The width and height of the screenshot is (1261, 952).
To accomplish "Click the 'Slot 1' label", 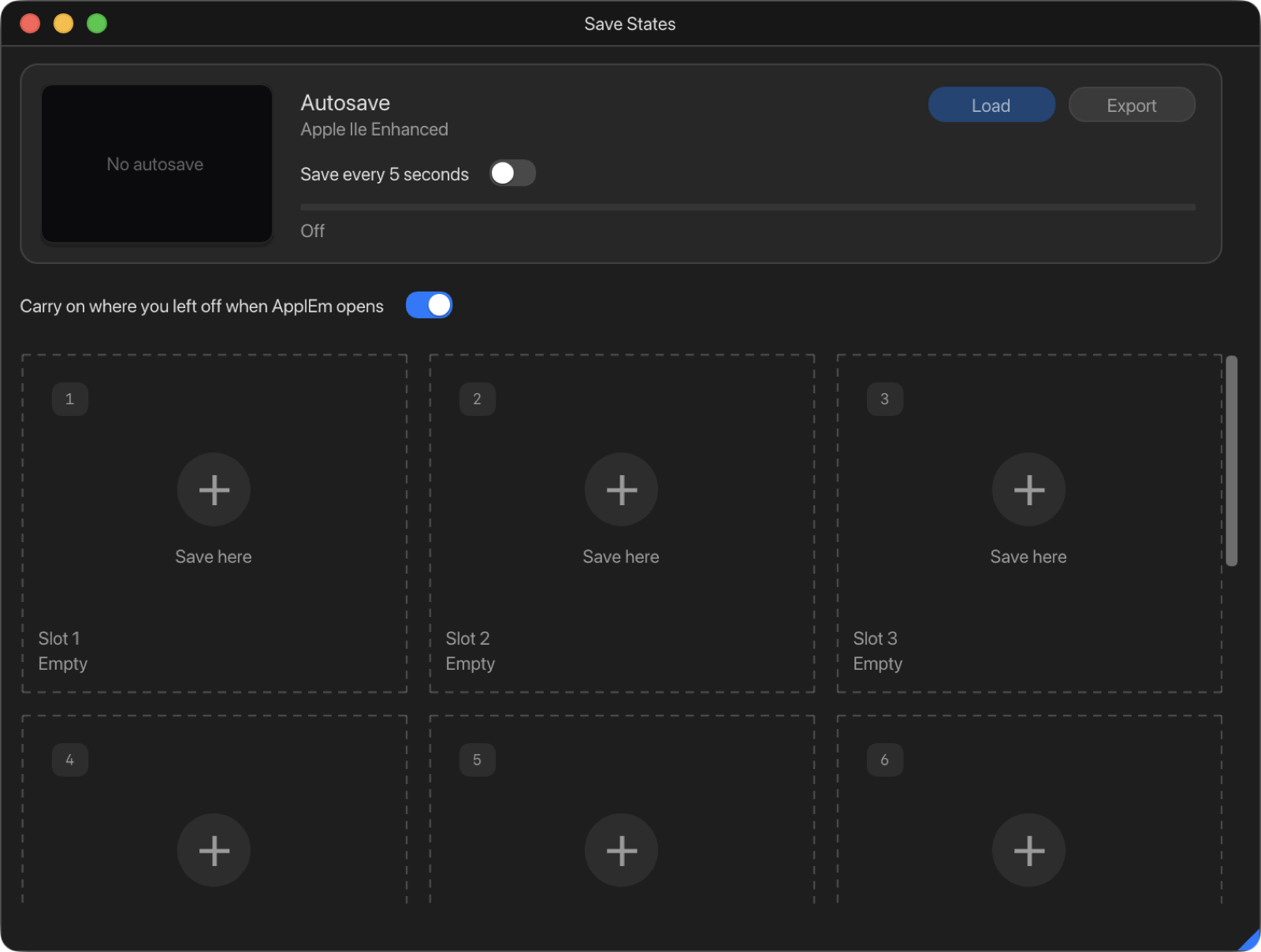I will (x=59, y=638).
